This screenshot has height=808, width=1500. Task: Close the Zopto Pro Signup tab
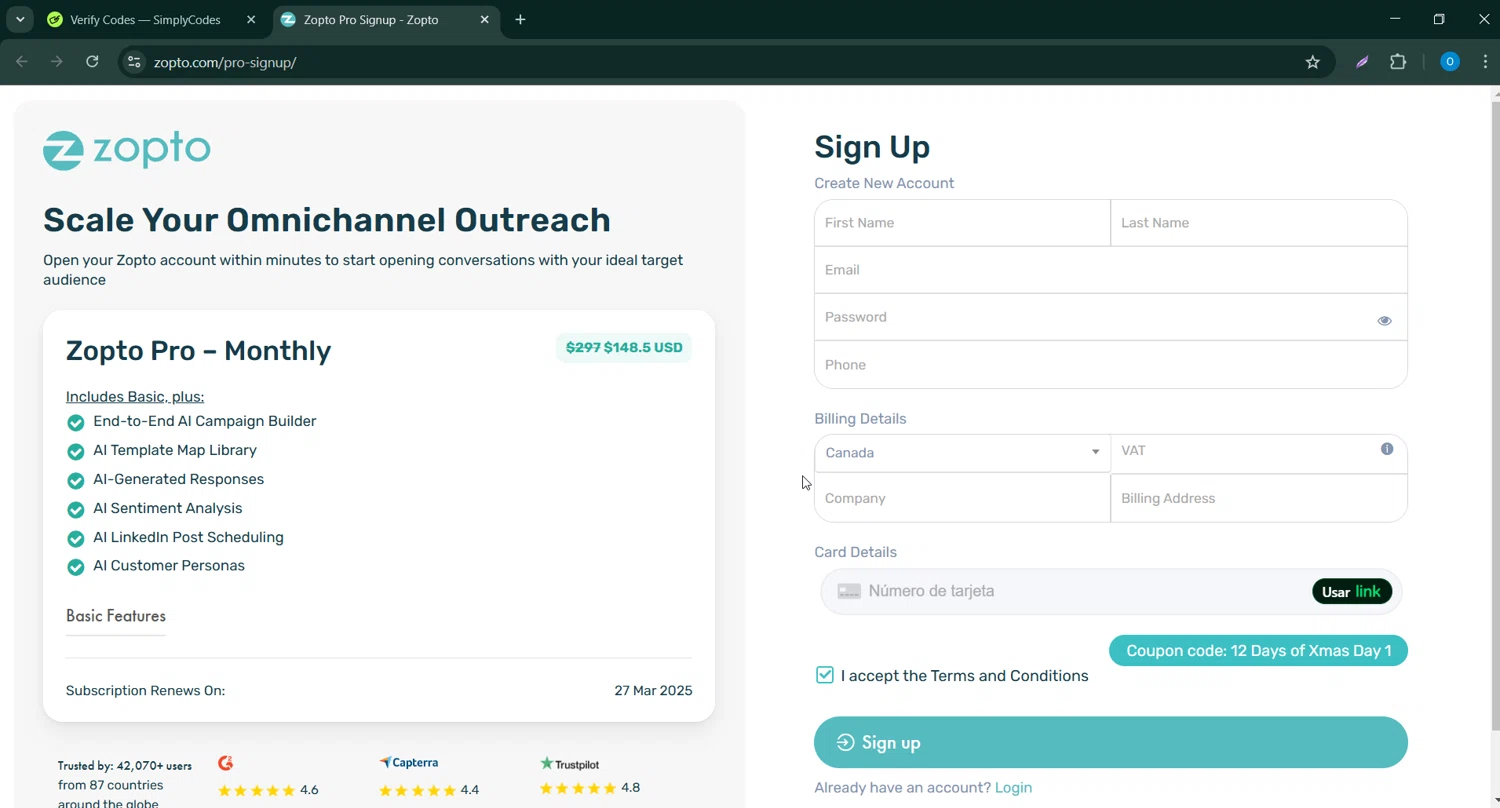coord(485,20)
